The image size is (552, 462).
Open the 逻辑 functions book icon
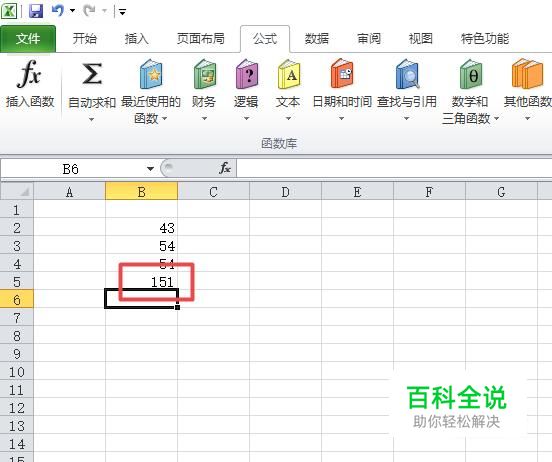[246, 74]
